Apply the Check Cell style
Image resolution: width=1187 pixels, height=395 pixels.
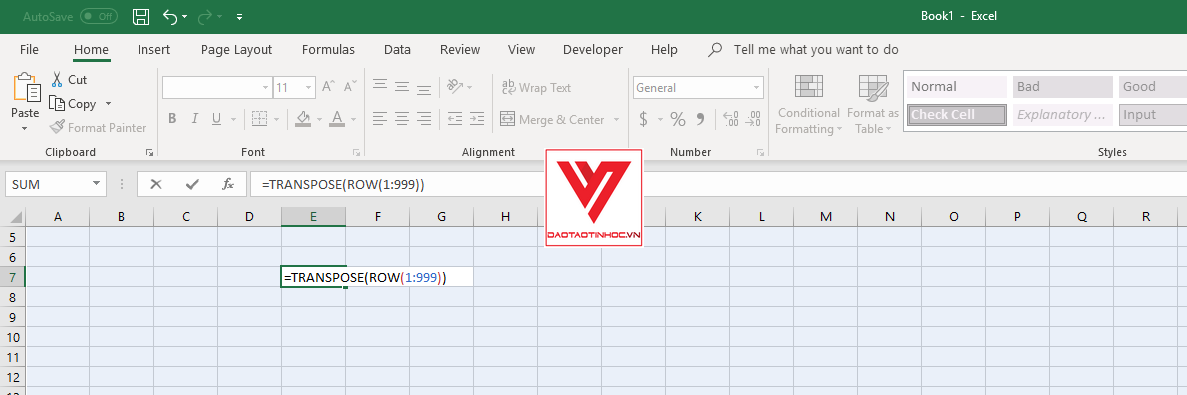pos(957,115)
